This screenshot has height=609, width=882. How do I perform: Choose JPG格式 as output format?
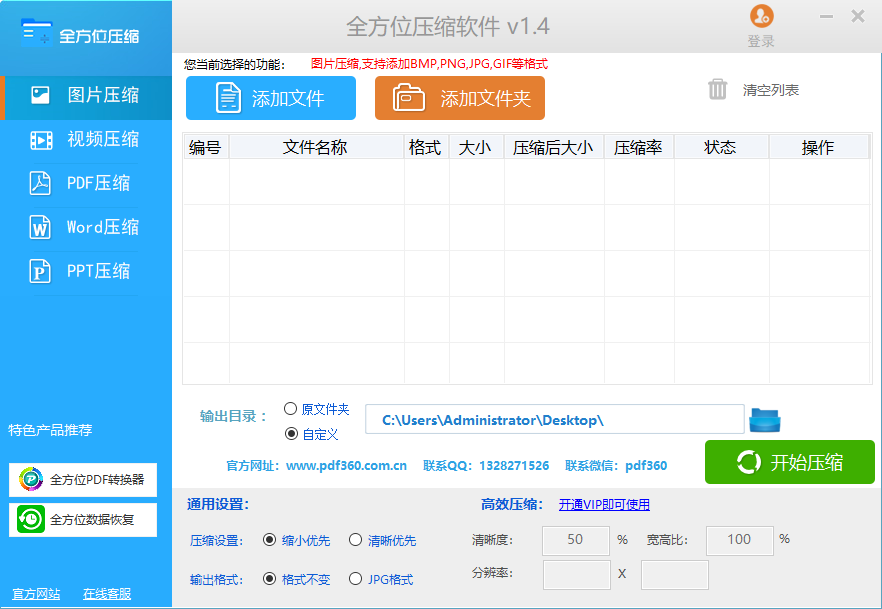[355, 579]
